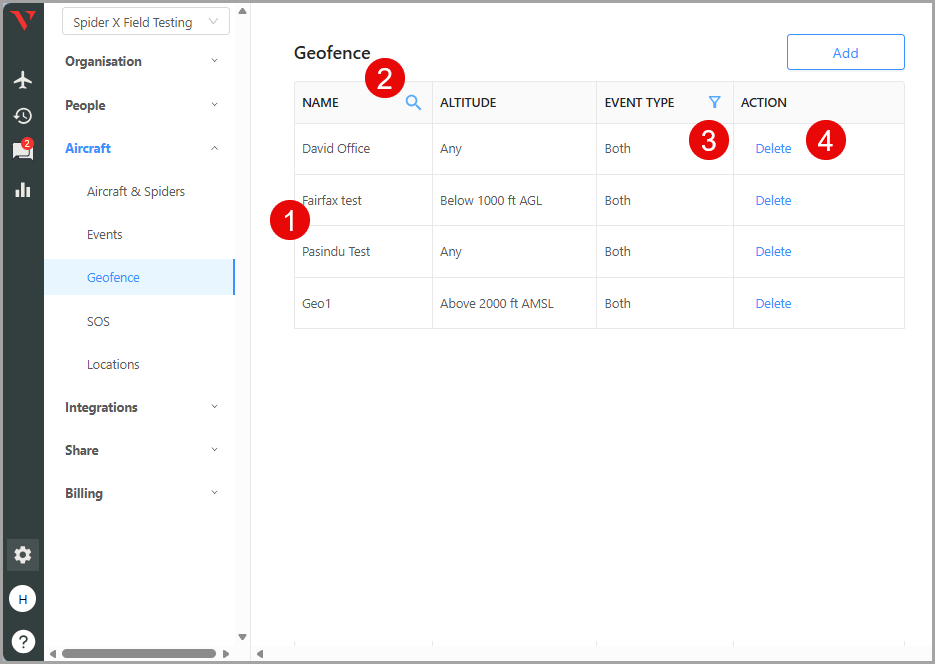Viewport: 935px width, 664px height.
Task: Expand the People section
Action: pyautogui.click(x=140, y=105)
